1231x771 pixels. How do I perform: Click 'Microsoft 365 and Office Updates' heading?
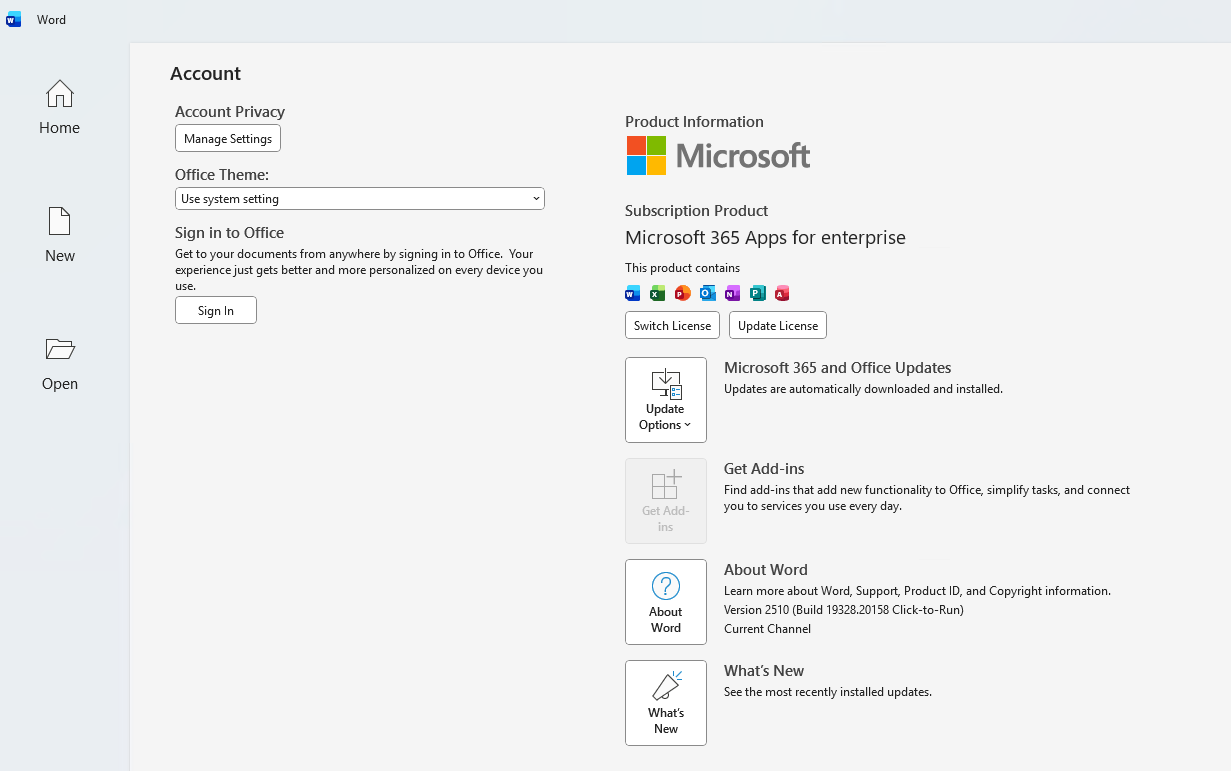pos(838,368)
